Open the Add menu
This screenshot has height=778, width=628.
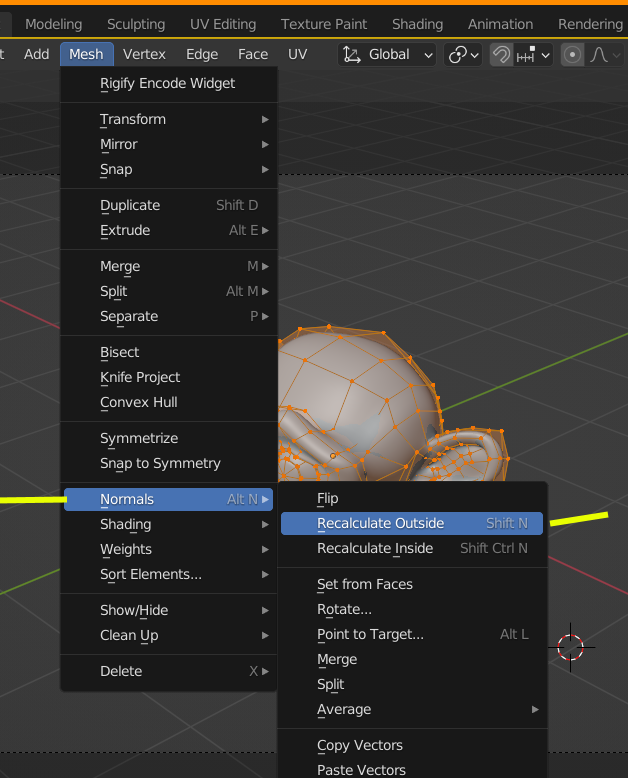[x=37, y=54]
